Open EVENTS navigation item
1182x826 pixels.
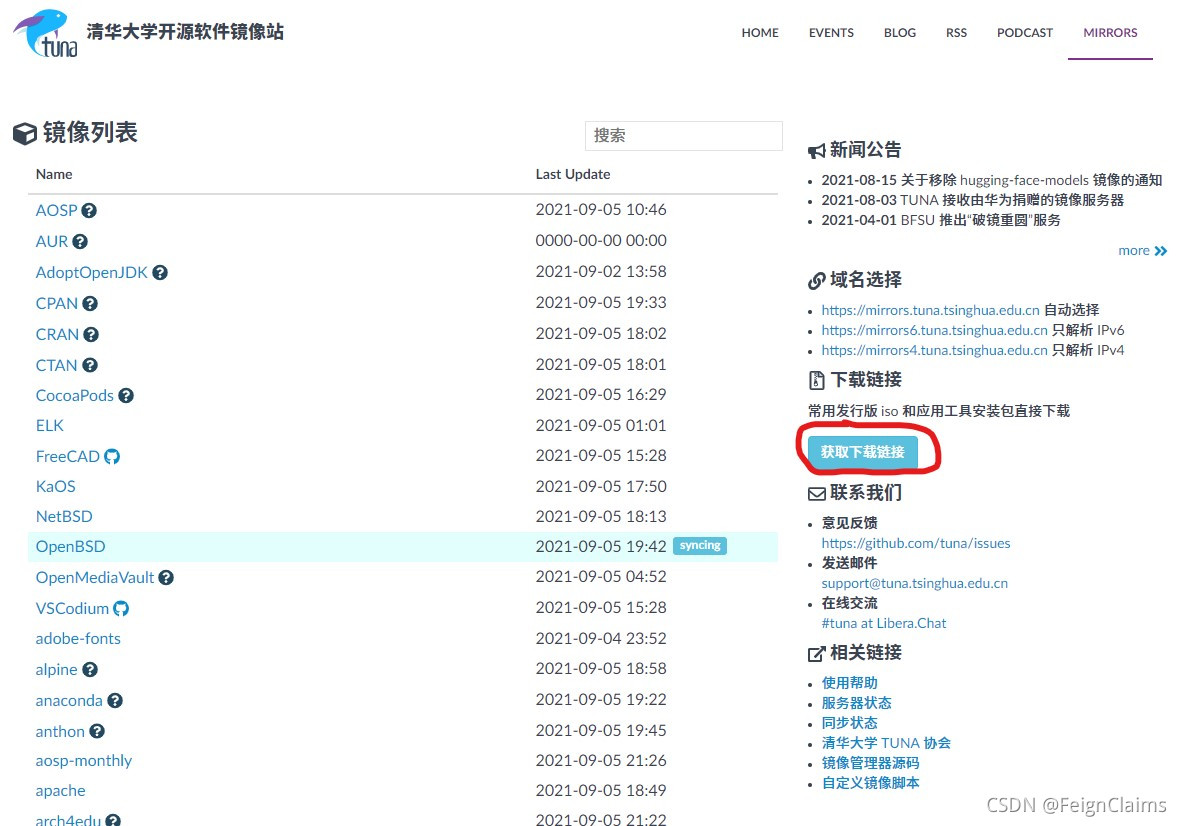(x=831, y=33)
